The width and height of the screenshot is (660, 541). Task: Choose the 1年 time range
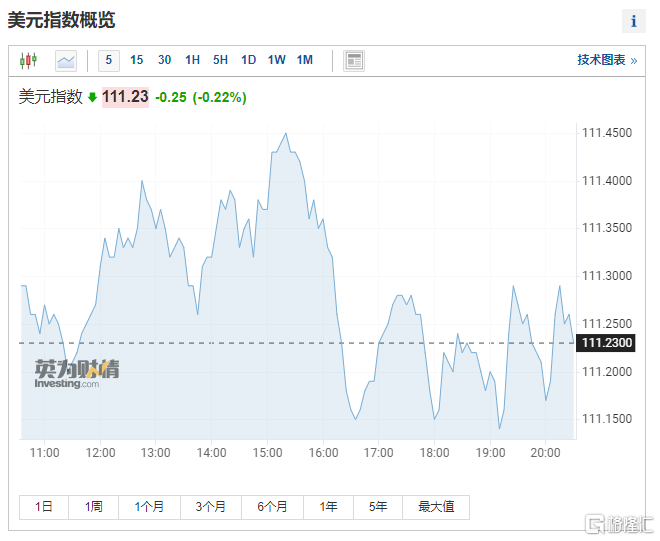pos(328,507)
